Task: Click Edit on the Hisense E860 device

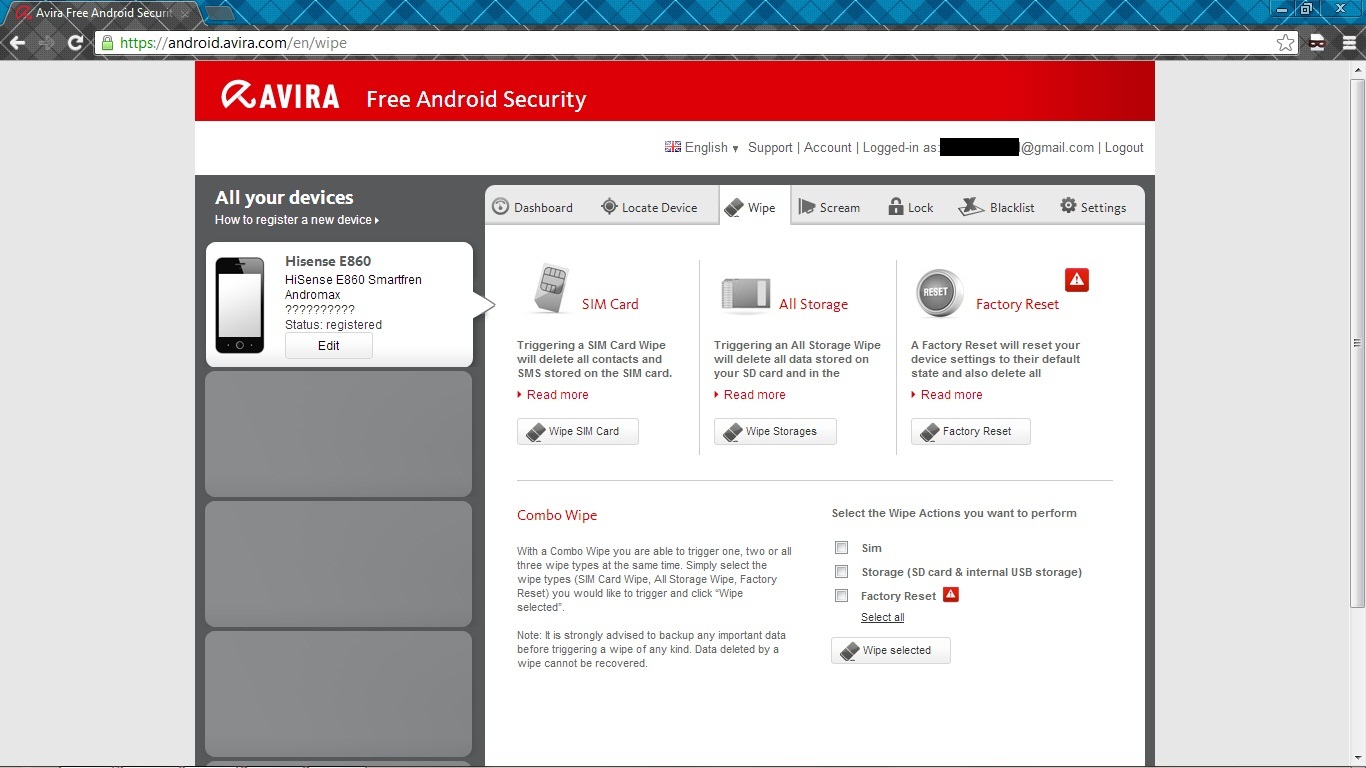Action: pyautogui.click(x=329, y=346)
